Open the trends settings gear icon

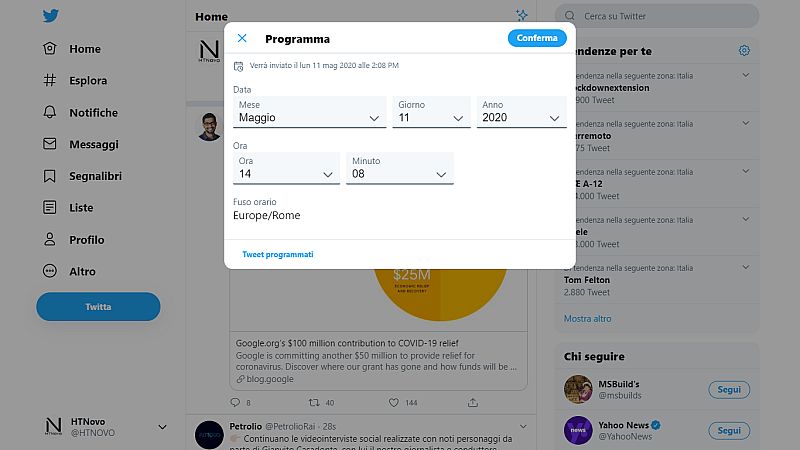pyautogui.click(x=744, y=50)
